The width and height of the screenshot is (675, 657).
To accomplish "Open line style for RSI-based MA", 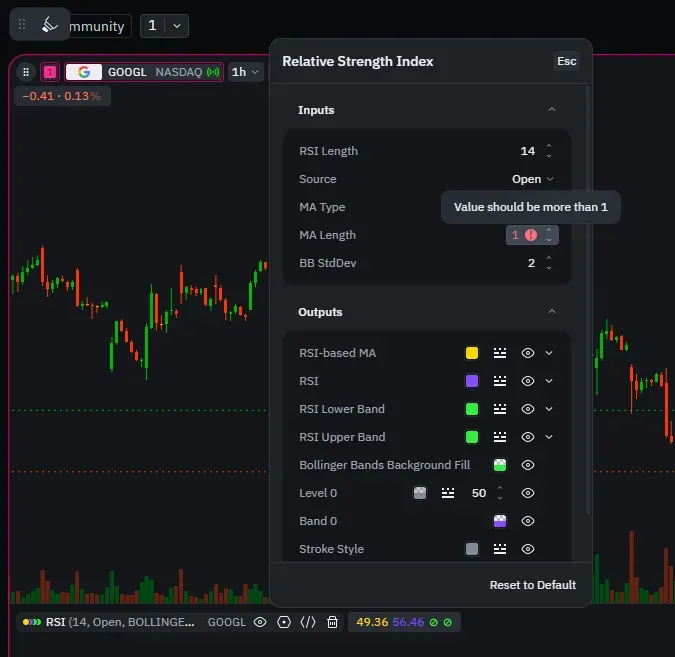I will click(x=500, y=353).
